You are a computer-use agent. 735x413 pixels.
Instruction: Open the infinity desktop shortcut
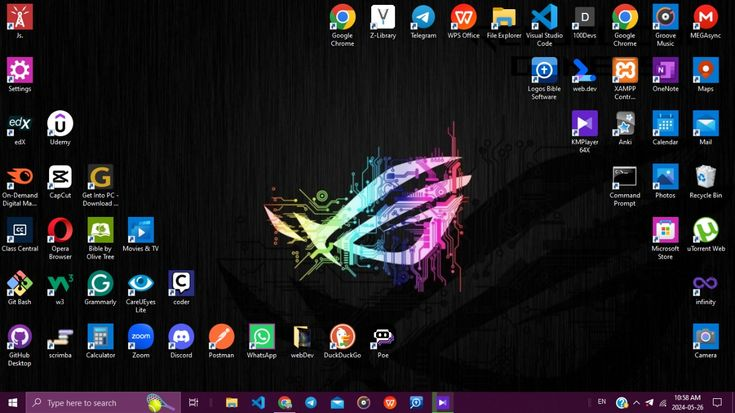(705, 289)
